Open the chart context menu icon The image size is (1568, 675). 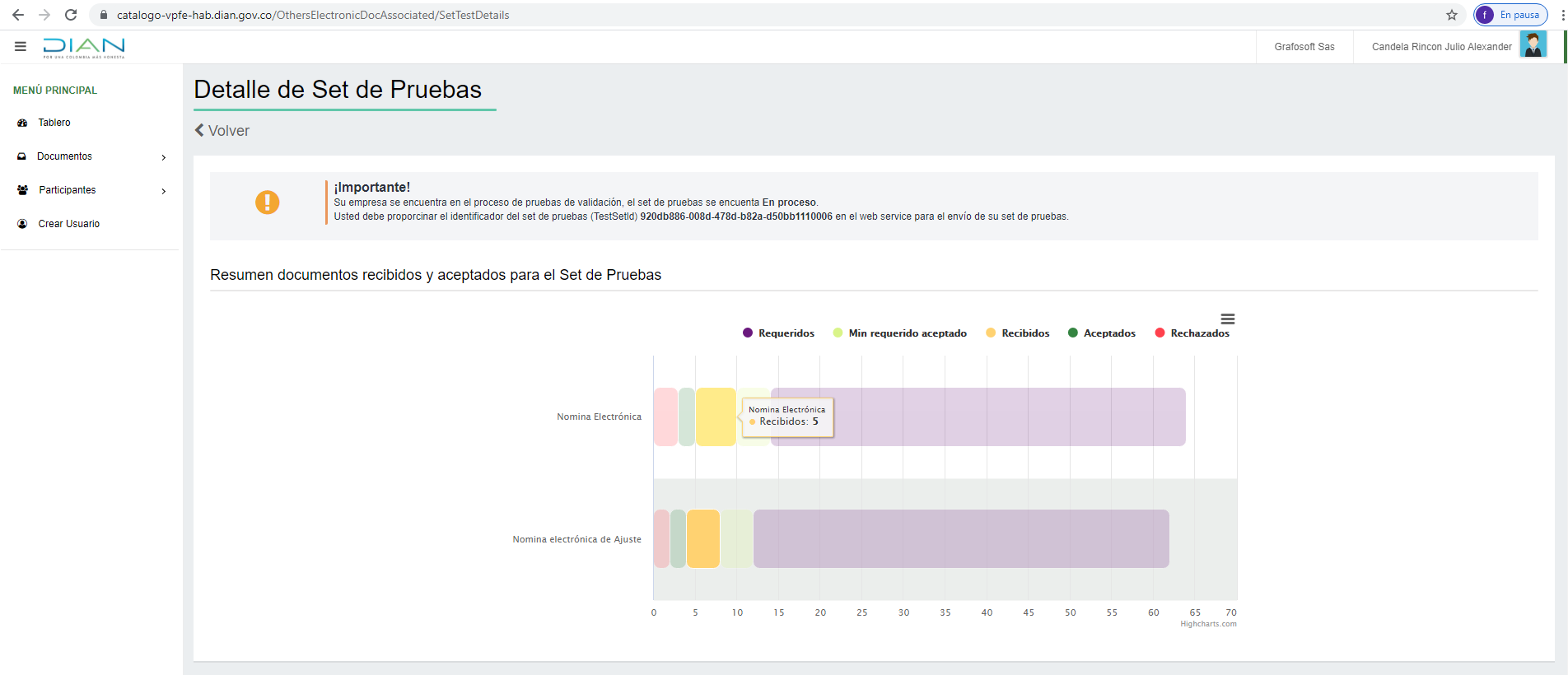tap(1227, 319)
